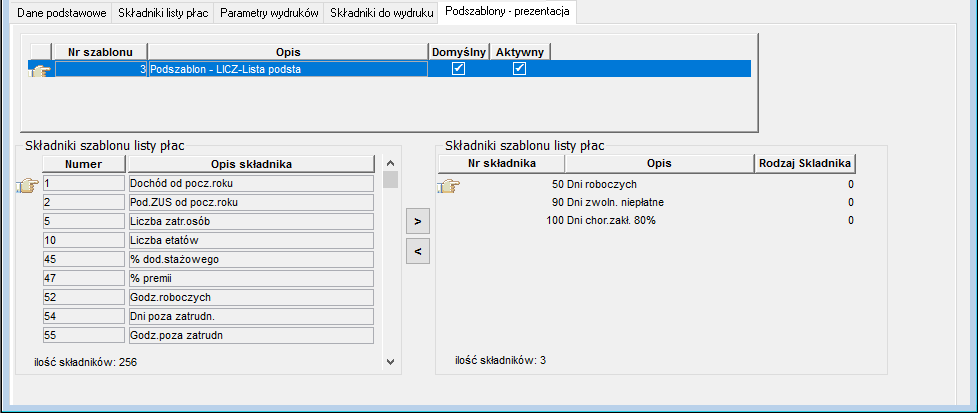Toggle Domyślny checkbox for template 3
The width and height of the screenshot is (978, 413).
458,69
